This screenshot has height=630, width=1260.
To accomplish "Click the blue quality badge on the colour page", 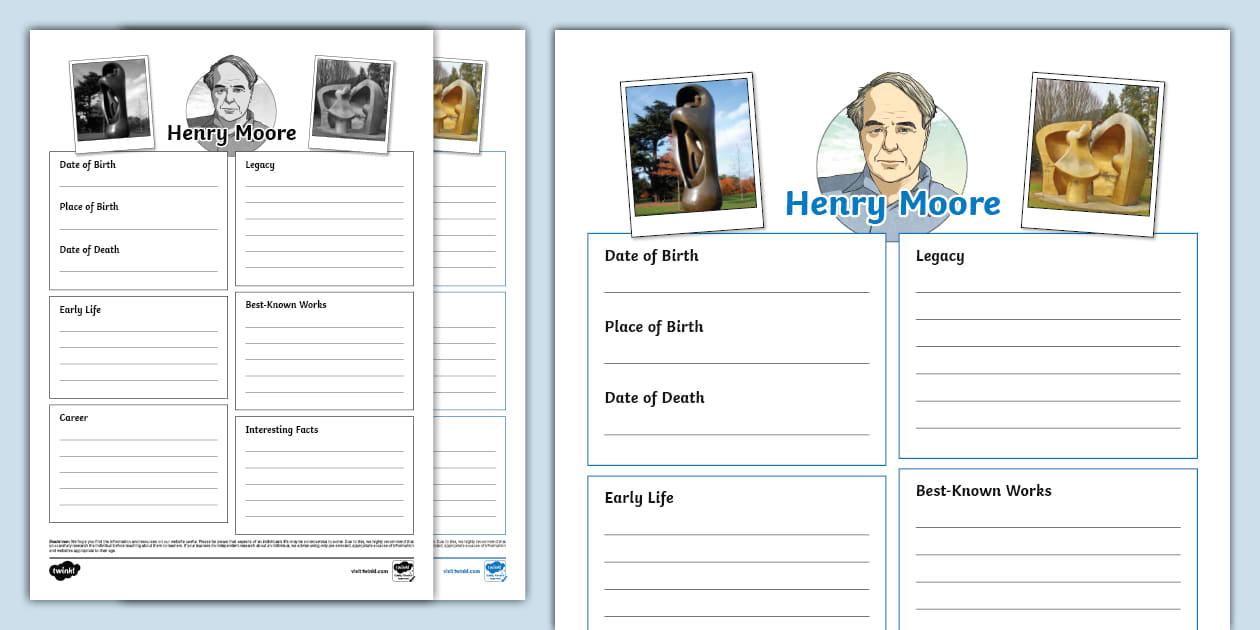I will coord(495,570).
